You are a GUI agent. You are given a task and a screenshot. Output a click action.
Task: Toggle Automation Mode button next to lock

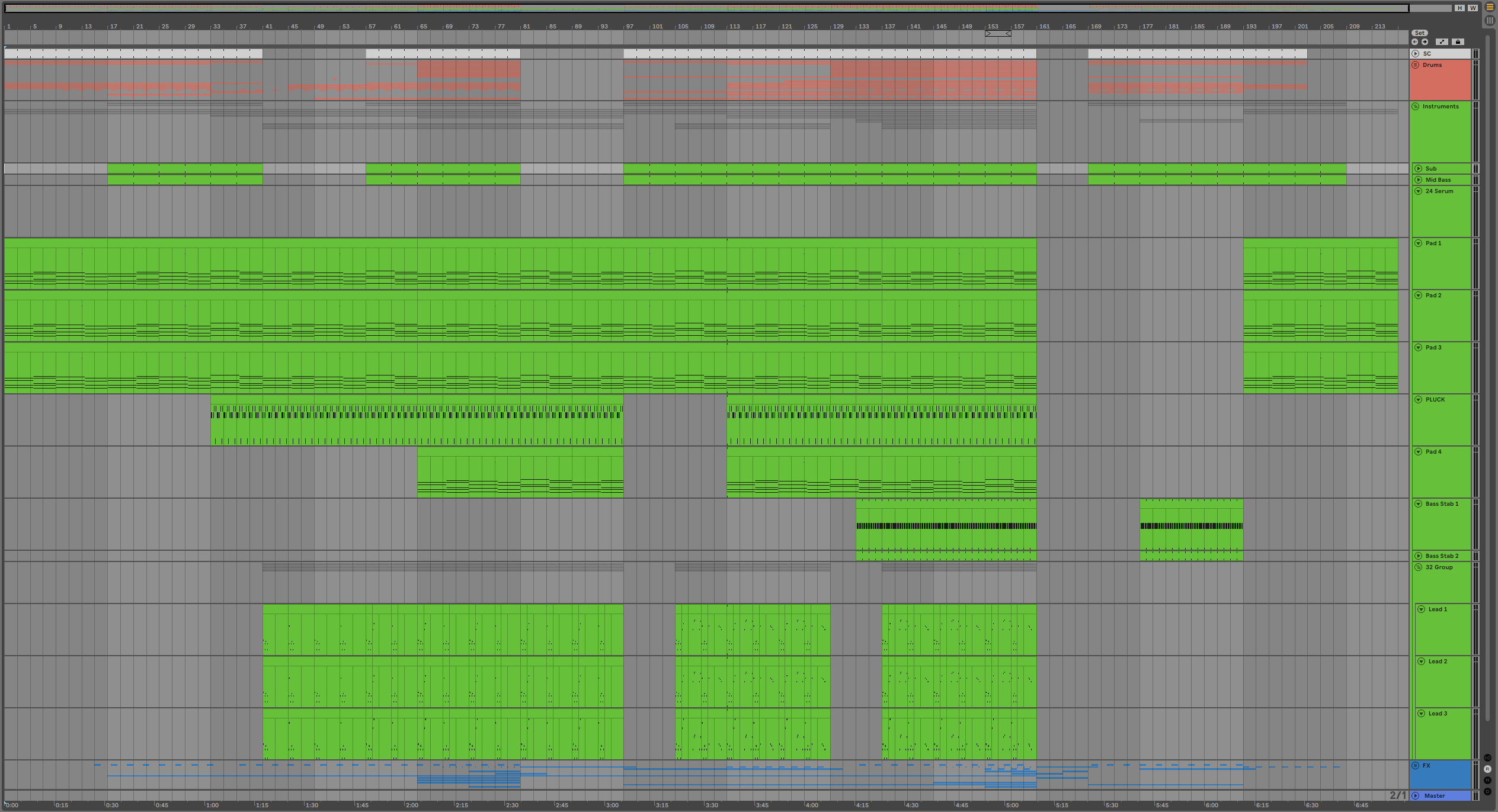tap(1442, 42)
